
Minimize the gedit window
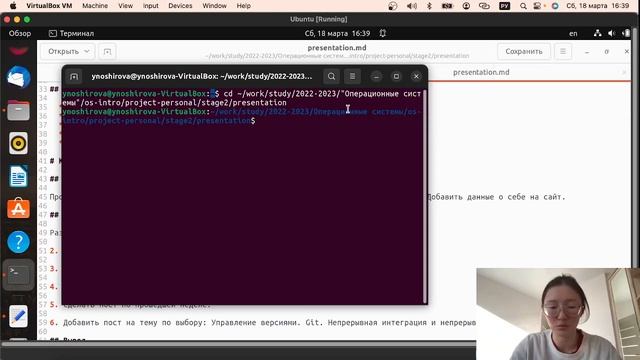coord(587,52)
